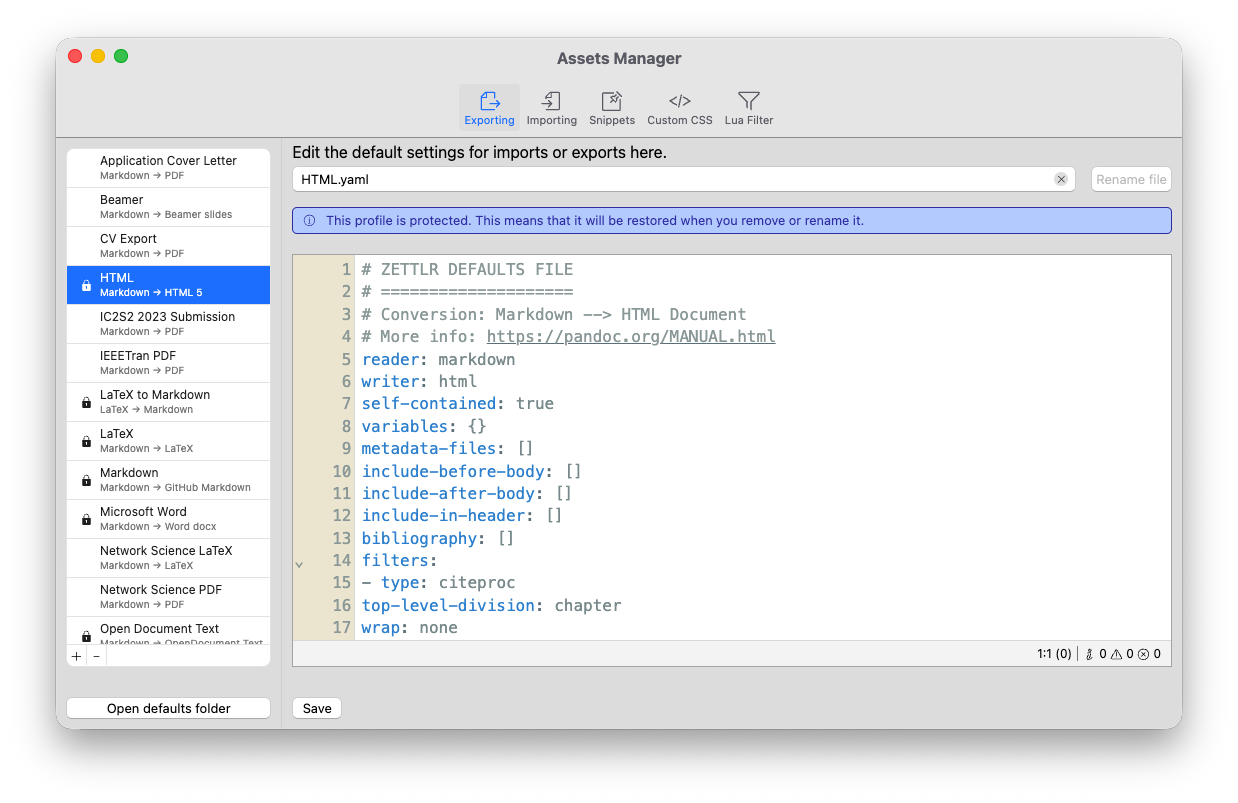Select the LaTeX to Markdown profile

(x=168, y=401)
